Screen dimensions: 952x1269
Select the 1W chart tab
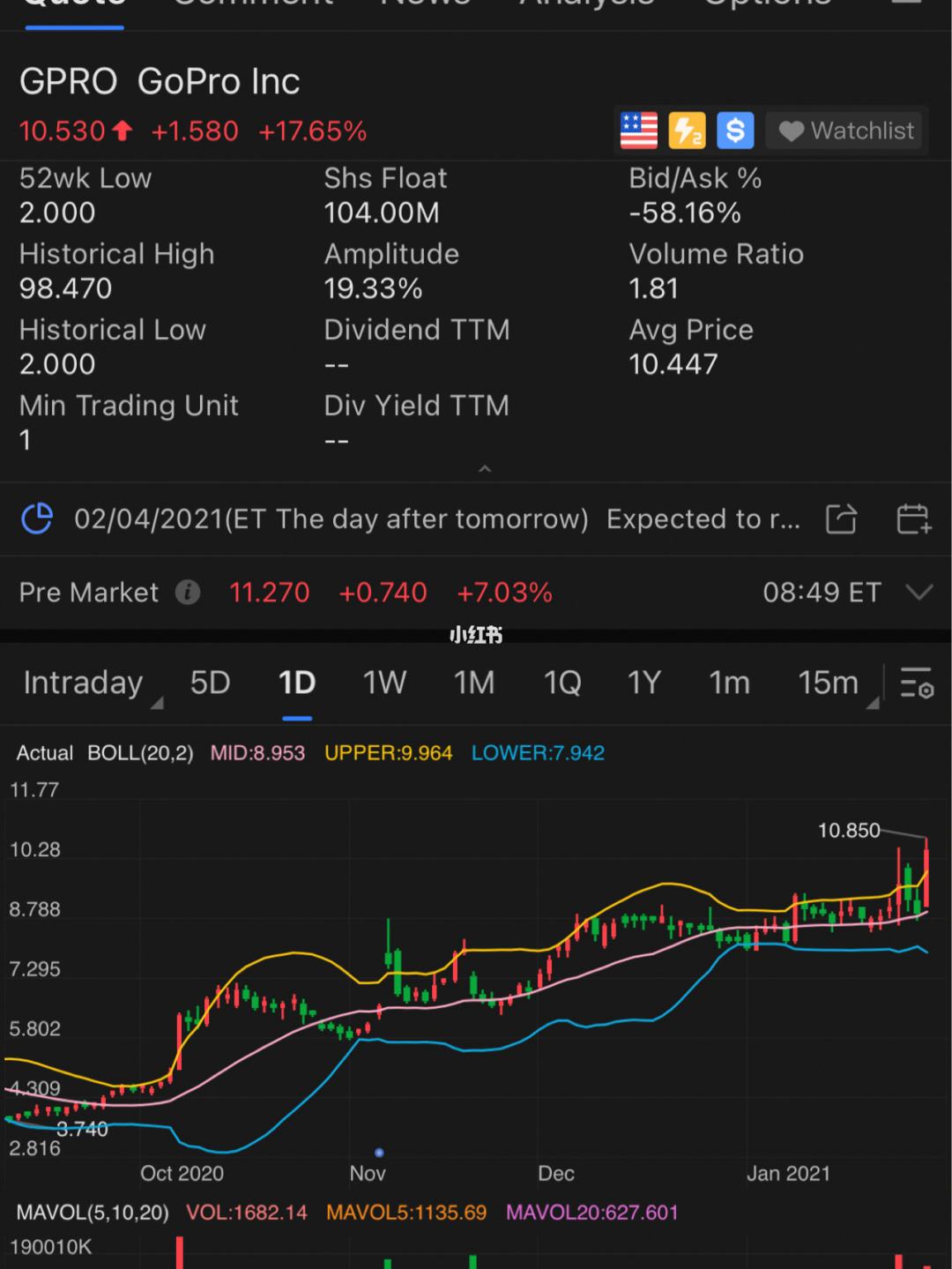coord(385,683)
